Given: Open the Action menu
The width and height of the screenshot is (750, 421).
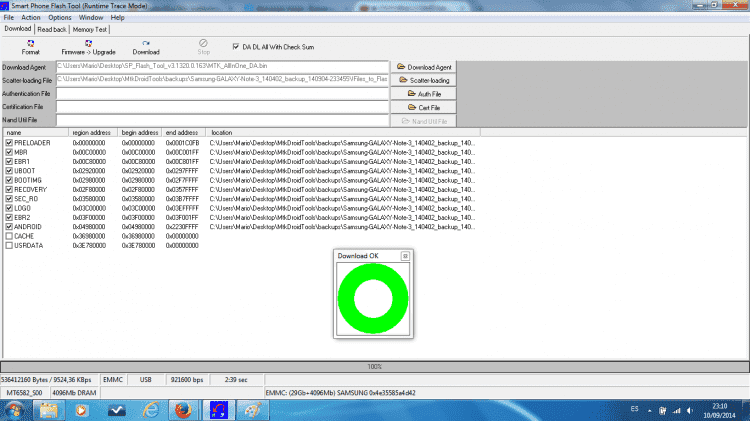Looking at the screenshot, I should pos(31,17).
